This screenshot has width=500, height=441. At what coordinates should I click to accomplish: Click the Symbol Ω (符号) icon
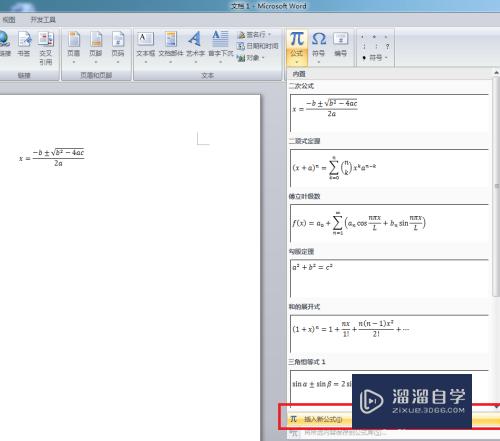(319, 39)
